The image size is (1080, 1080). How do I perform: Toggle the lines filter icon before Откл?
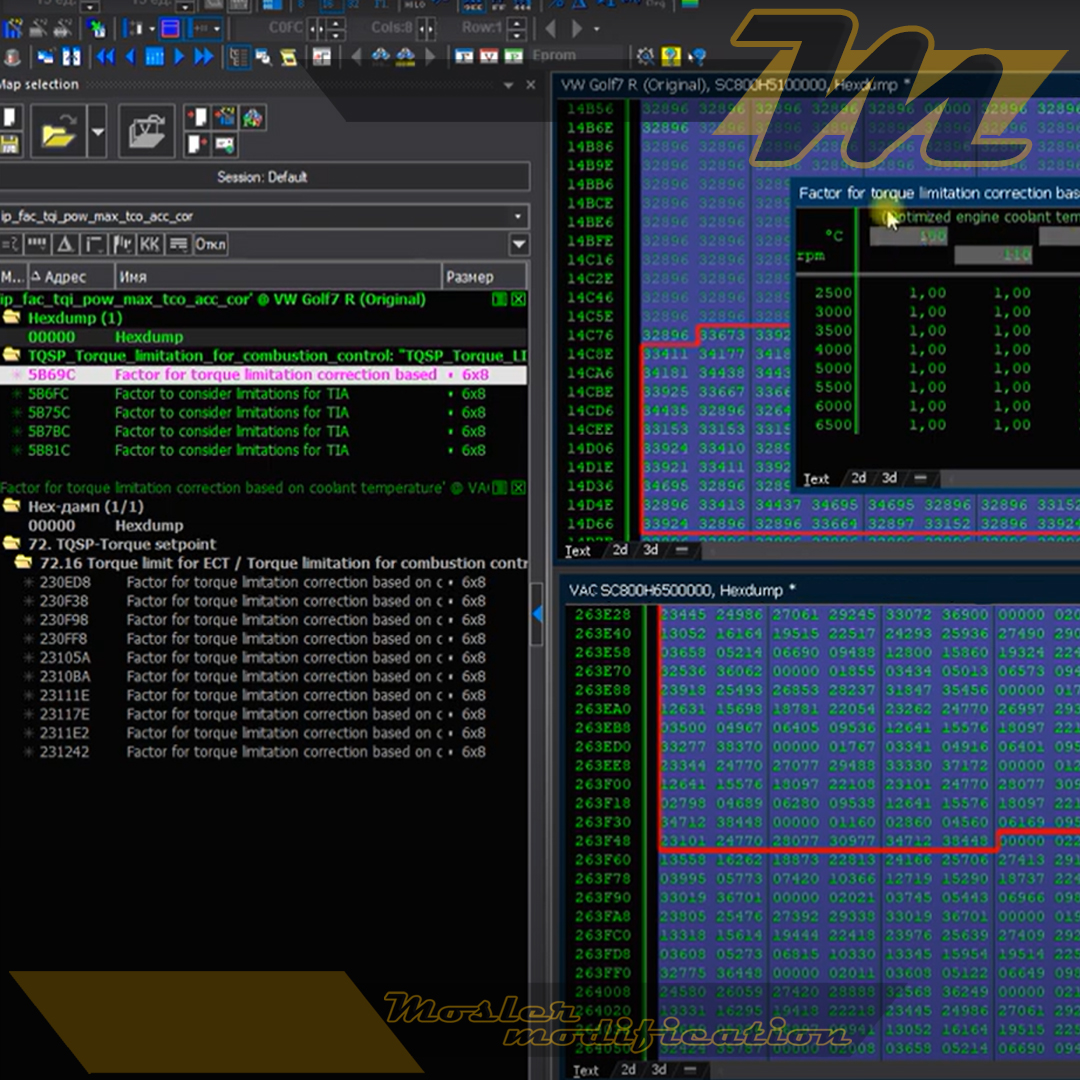(178, 245)
